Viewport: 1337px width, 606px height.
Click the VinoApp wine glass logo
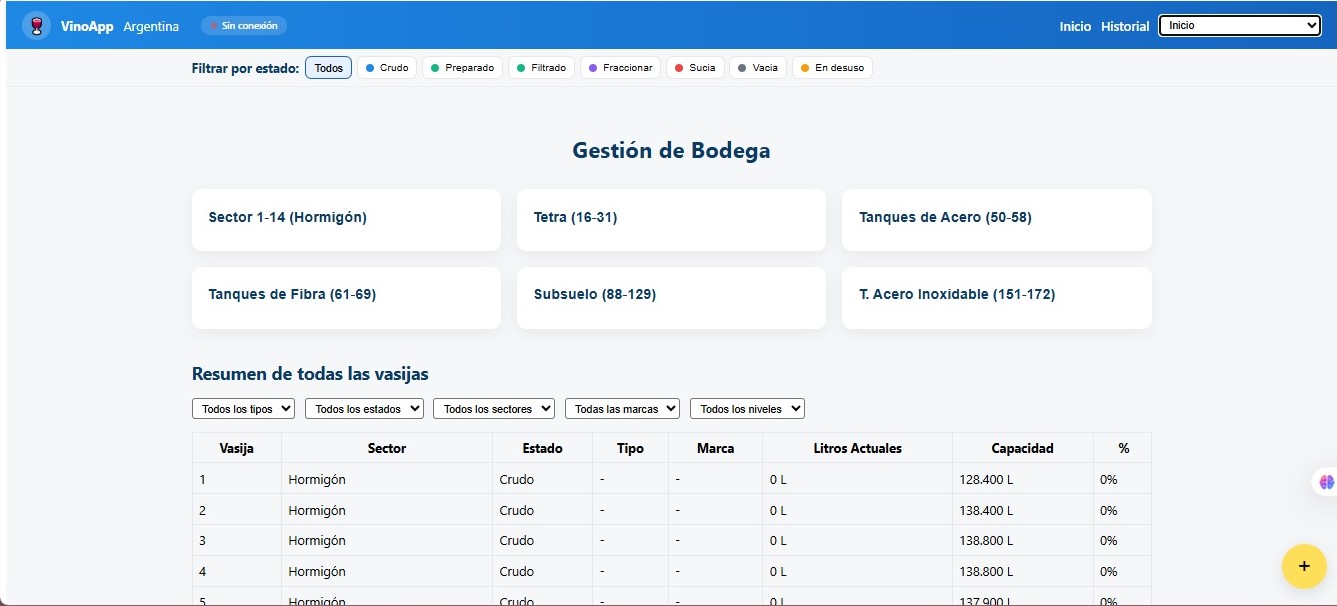click(36, 26)
